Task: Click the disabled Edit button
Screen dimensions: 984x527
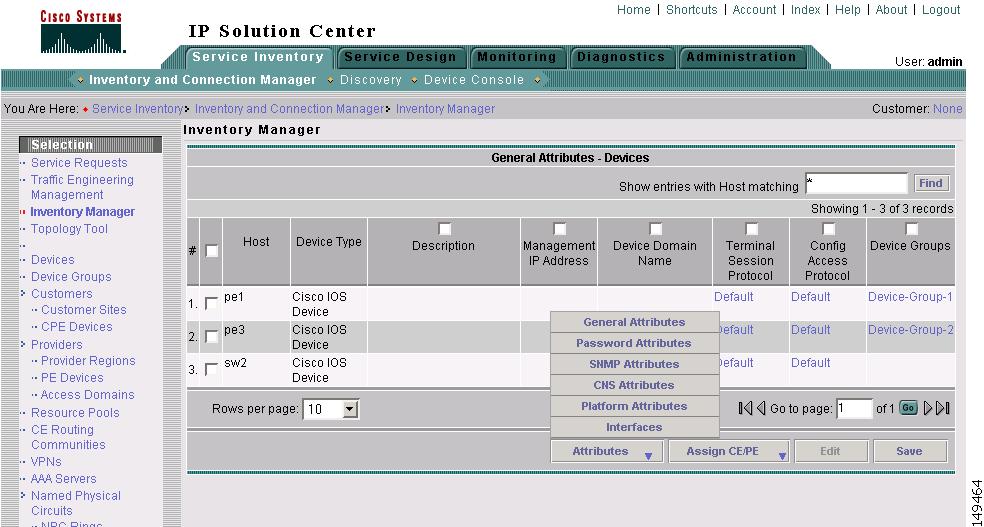Action: 830,451
